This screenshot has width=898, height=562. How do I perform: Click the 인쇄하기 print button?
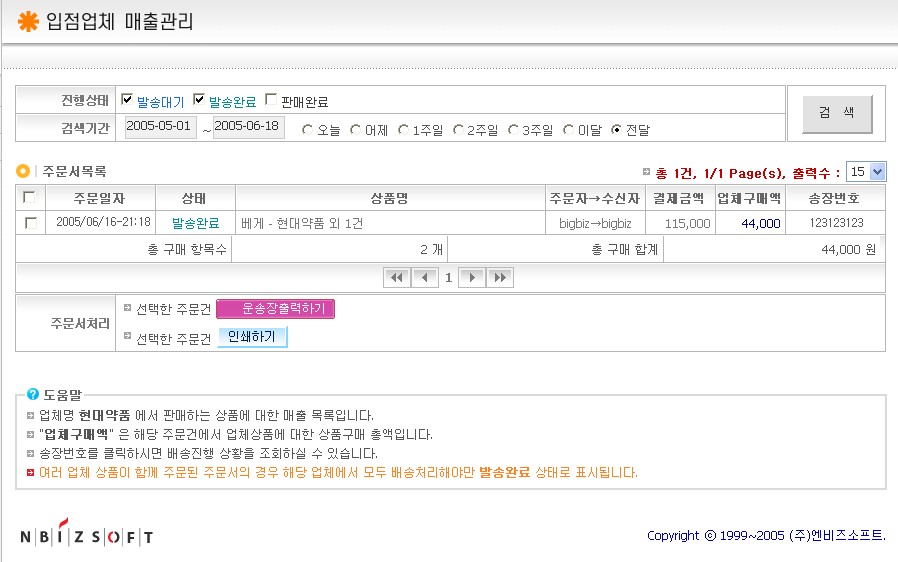click(252, 337)
